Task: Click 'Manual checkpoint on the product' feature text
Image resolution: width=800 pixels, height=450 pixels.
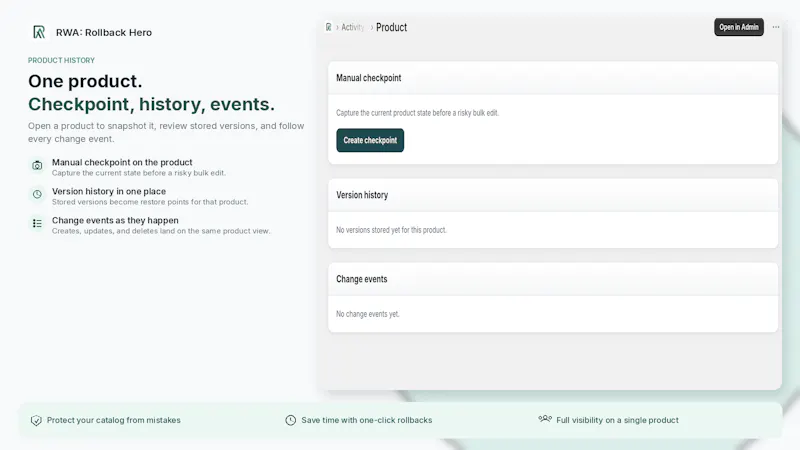Action: tap(122, 162)
